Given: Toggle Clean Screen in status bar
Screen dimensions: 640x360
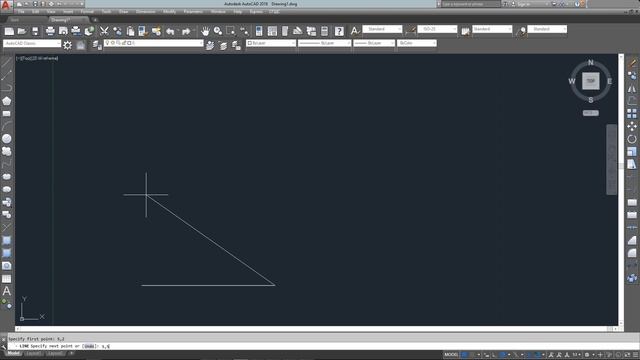Looking at the screenshot, I should click(627, 355).
